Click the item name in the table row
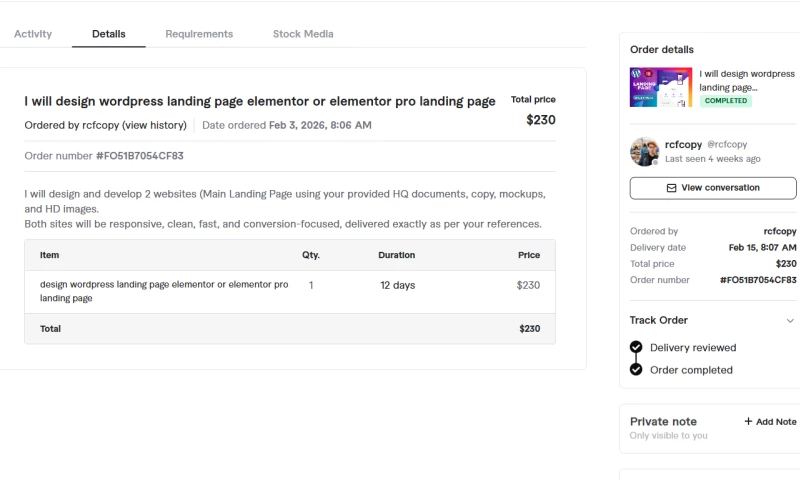The image size is (800, 480). [x=164, y=291]
